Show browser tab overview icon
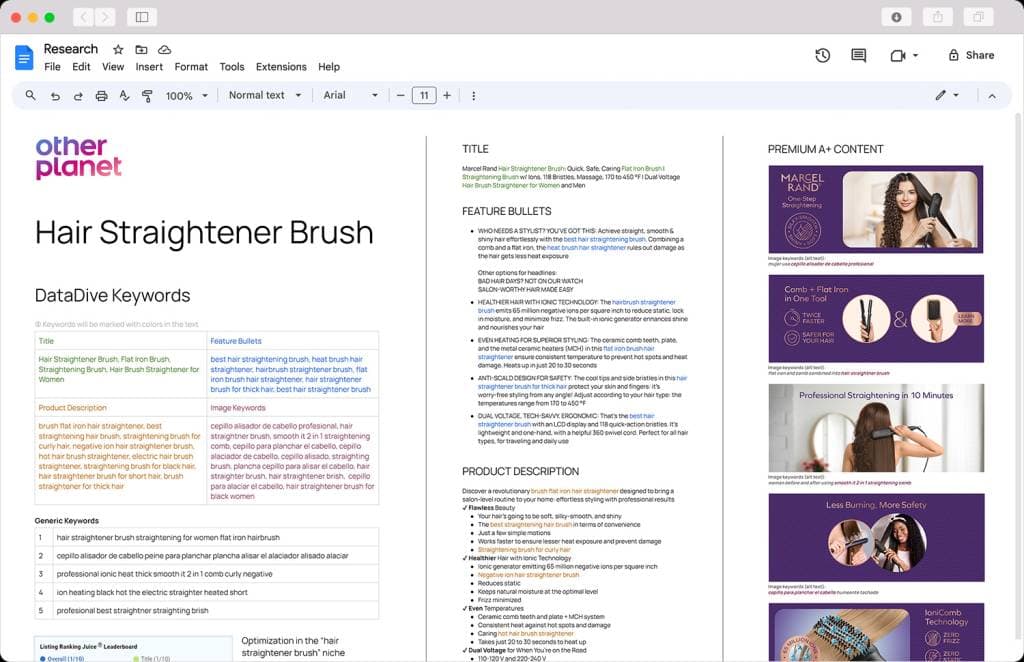 pyautogui.click(x=978, y=17)
